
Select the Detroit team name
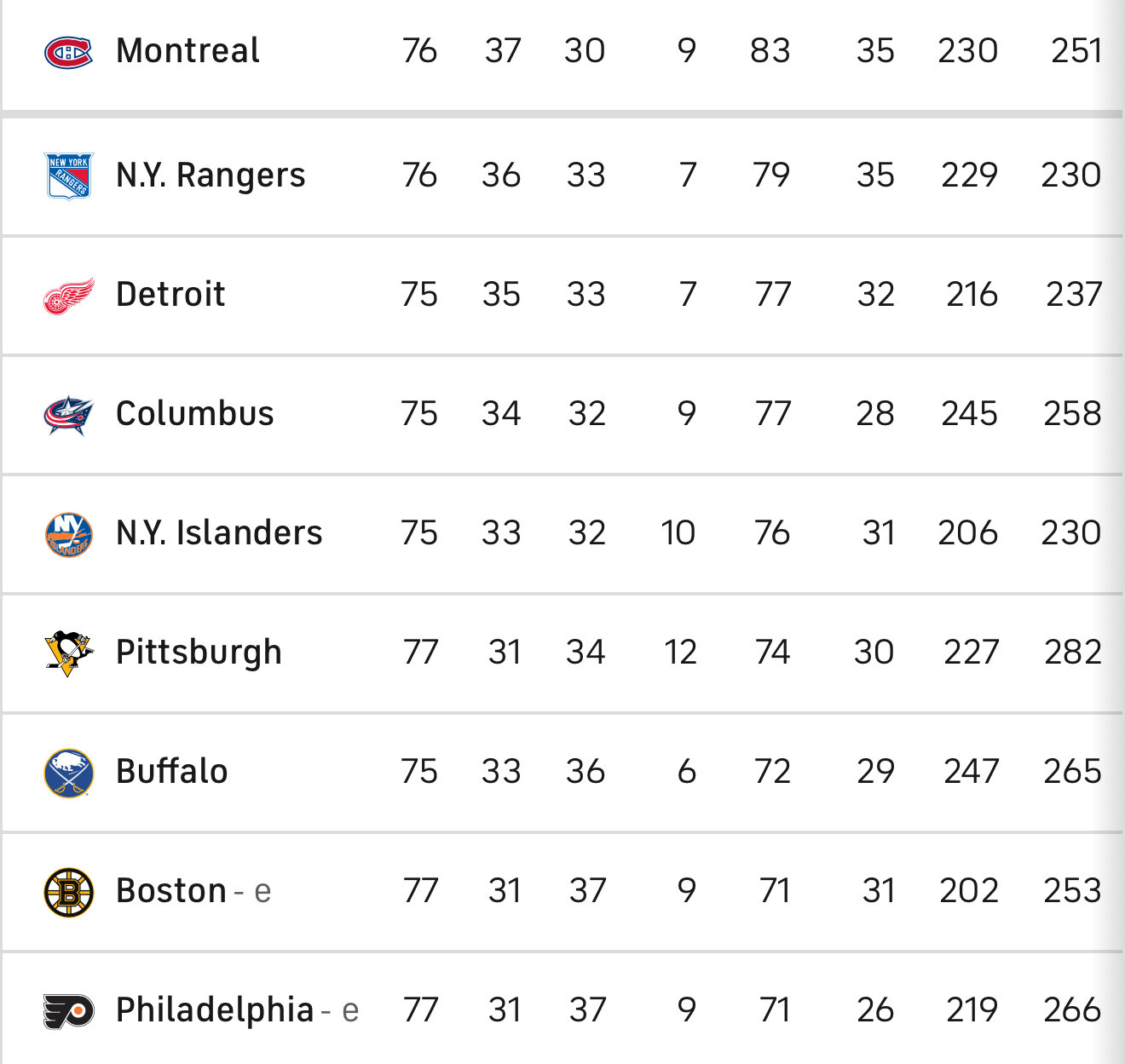tap(170, 294)
